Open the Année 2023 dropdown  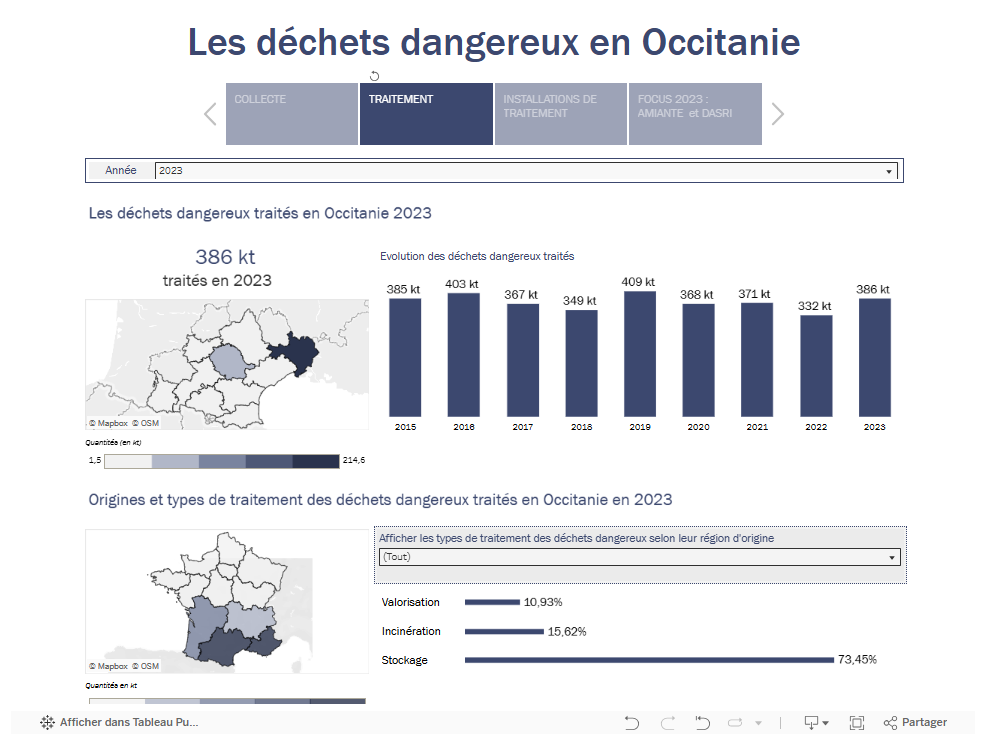[x=887, y=170]
